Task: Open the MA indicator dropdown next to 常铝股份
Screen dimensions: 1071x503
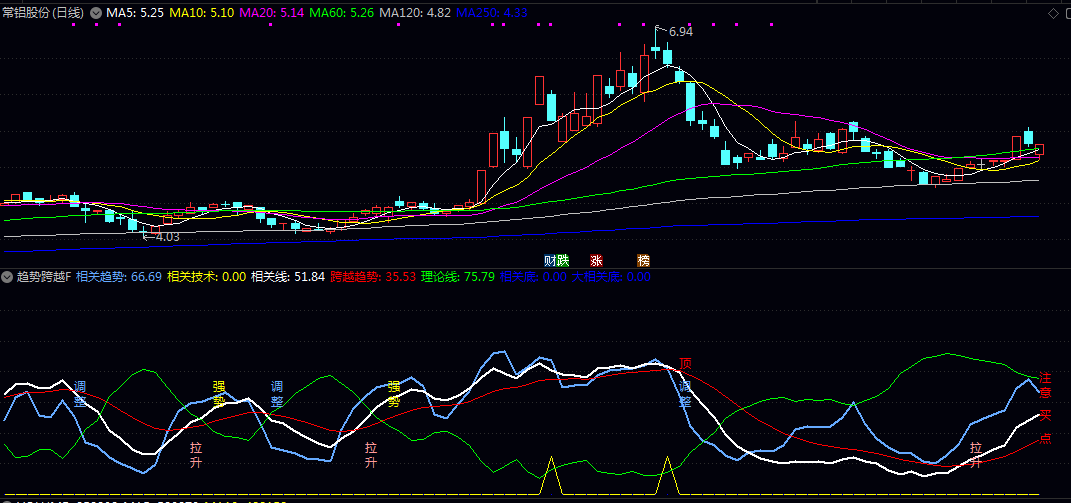Action: pos(96,13)
